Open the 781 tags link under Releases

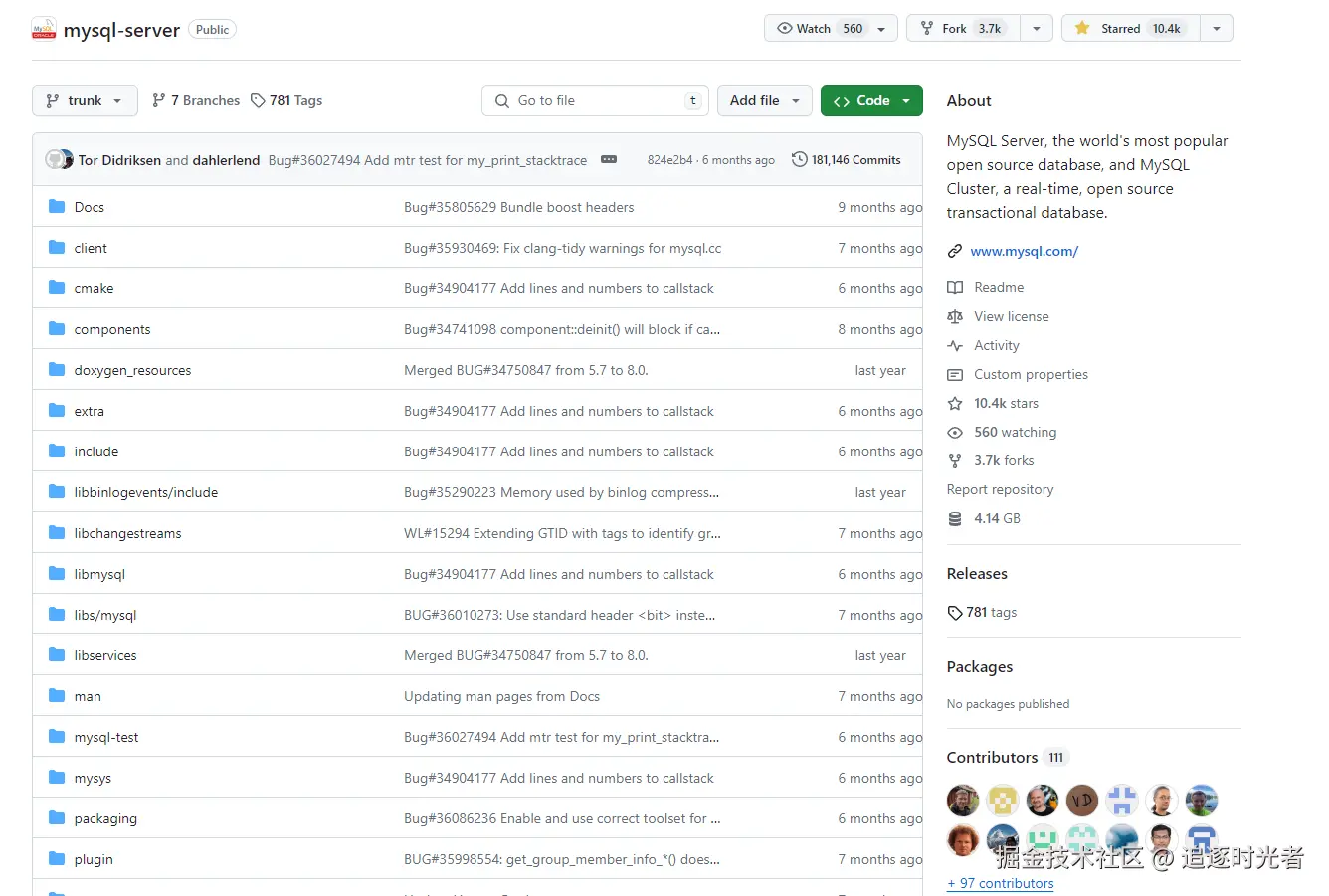coord(983,612)
